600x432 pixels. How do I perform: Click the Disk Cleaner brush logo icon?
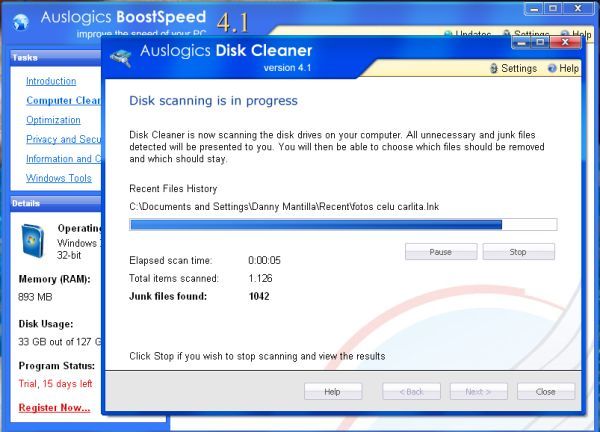tap(121, 58)
